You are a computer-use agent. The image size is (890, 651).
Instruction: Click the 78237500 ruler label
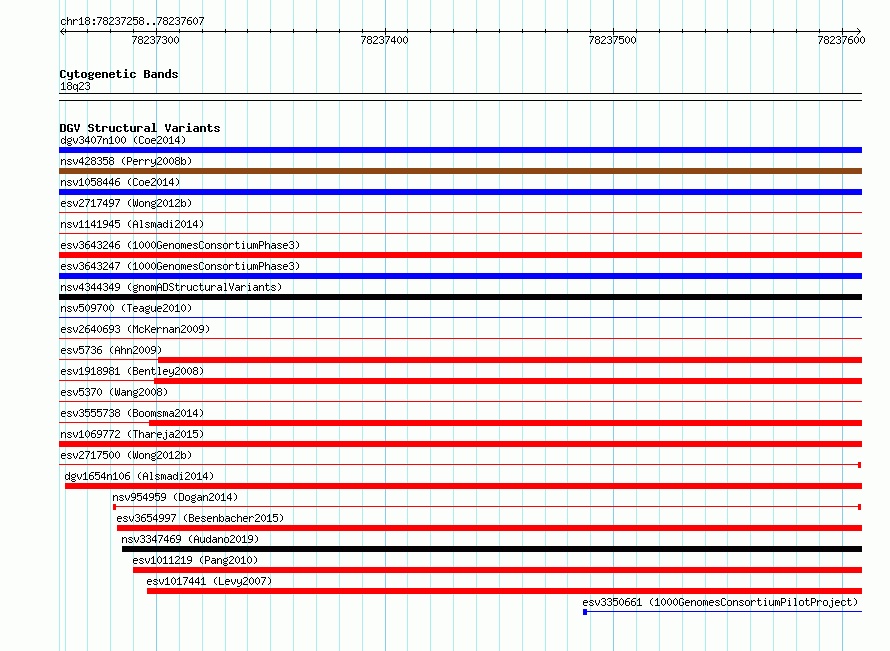coord(612,40)
